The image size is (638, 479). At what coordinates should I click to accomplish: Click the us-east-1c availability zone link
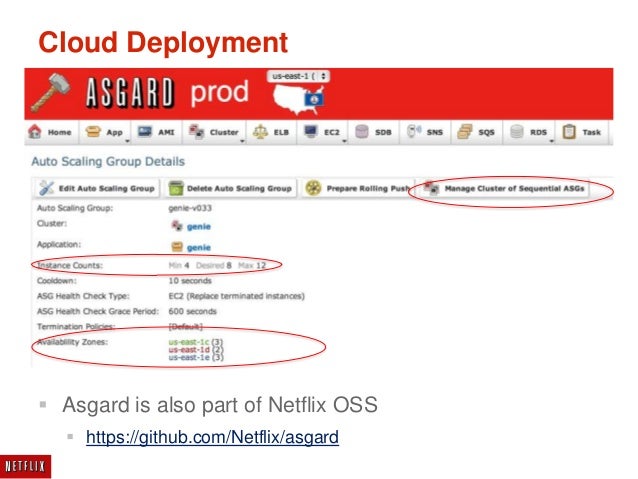tap(189, 342)
